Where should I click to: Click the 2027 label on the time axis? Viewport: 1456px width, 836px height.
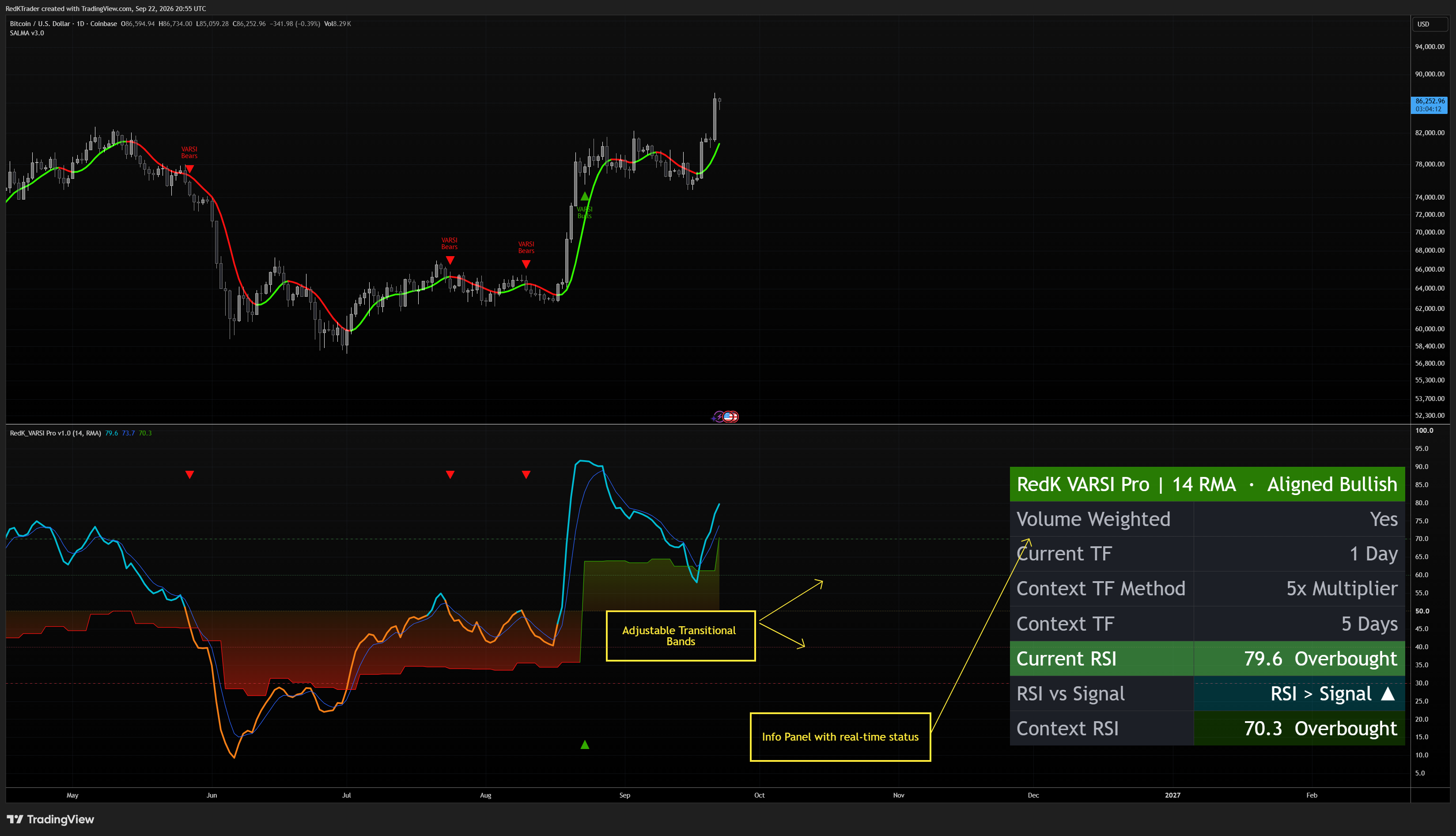click(1172, 795)
